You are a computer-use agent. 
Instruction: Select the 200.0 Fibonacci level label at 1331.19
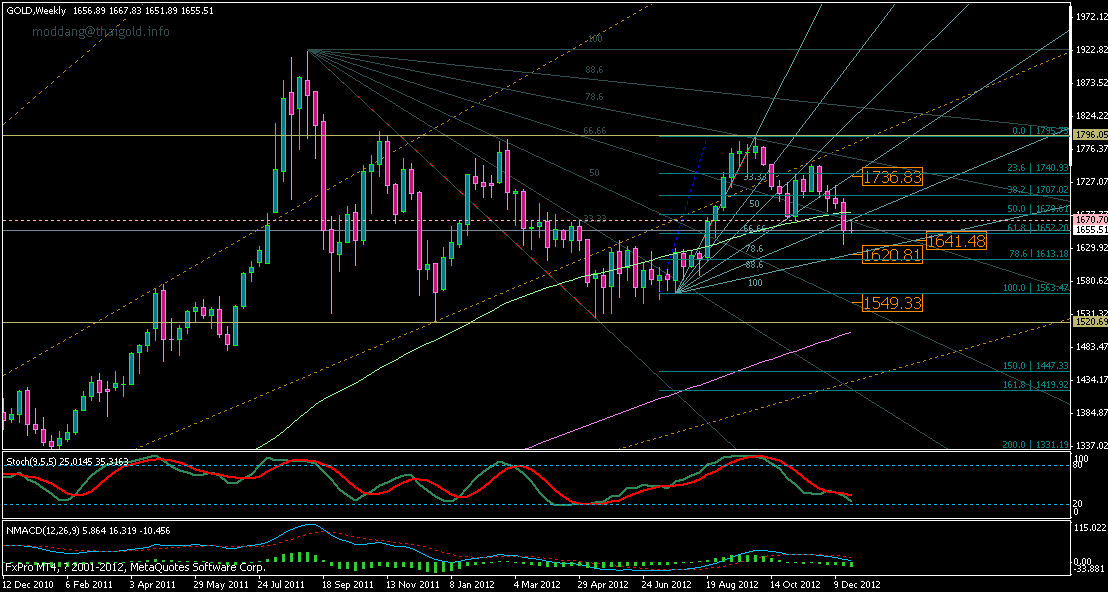1037,444
